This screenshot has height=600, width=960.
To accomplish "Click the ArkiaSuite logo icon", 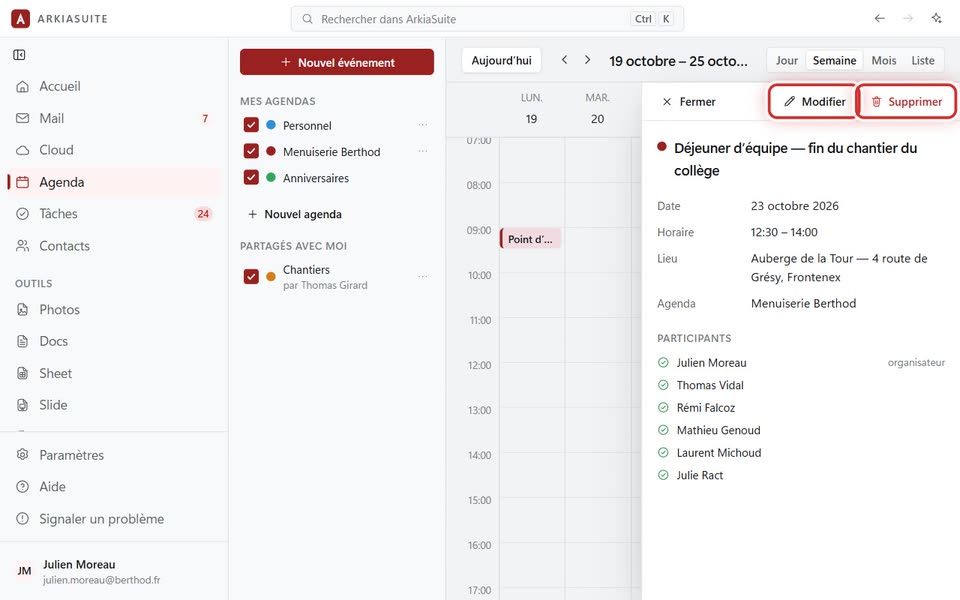I will click(x=20, y=19).
